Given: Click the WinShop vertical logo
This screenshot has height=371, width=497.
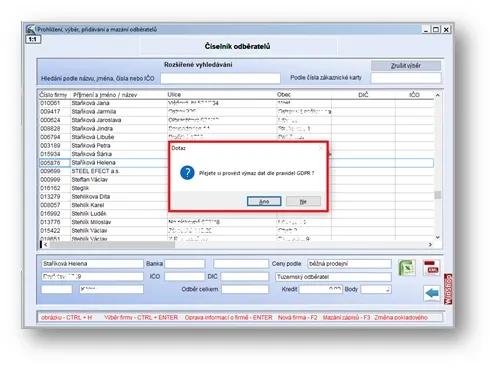Looking at the screenshot, I should pyautogui.click(x=448, y=289).
